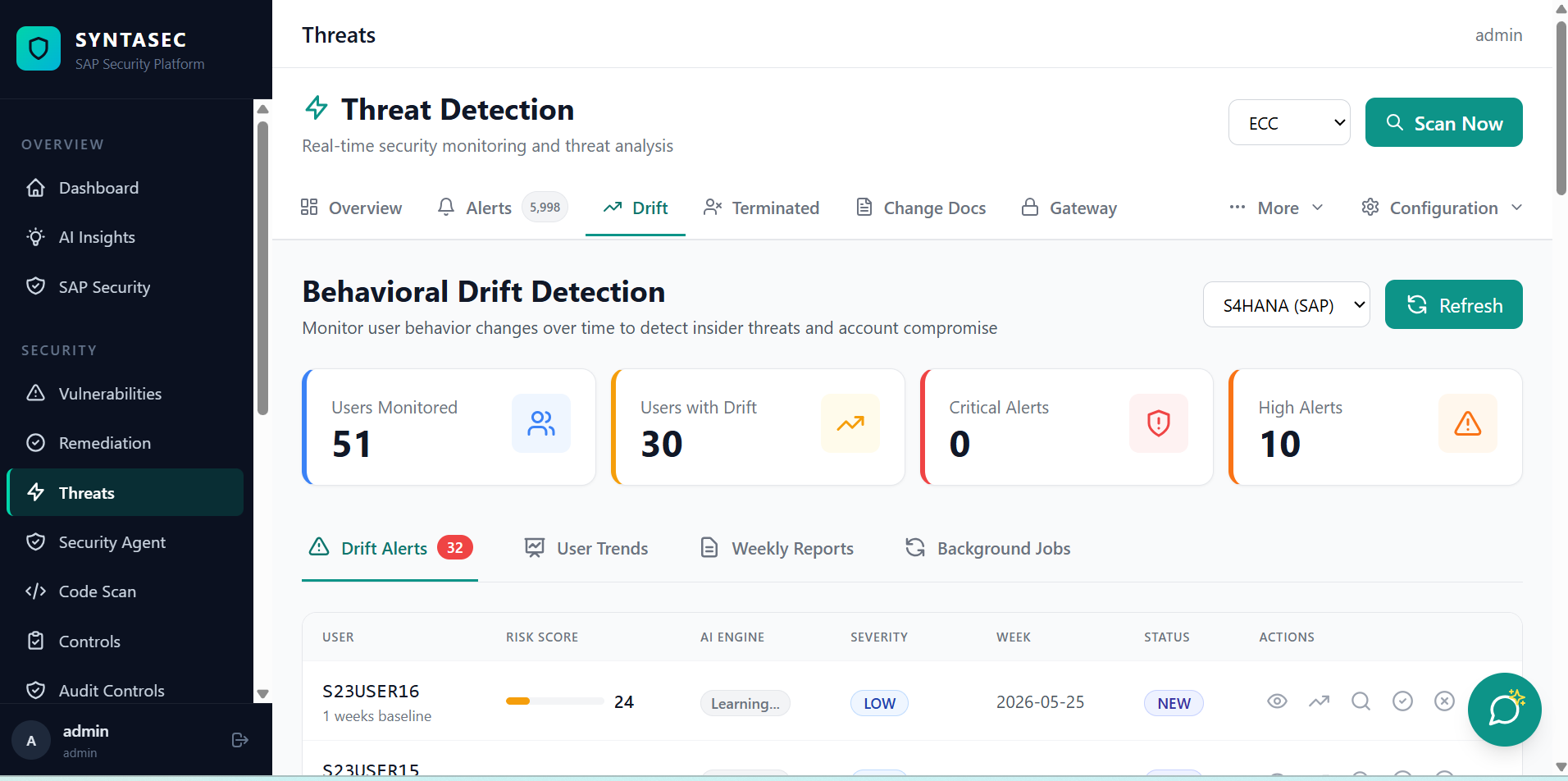
Task: Open Security Agent page
Action: click(125, 542)
